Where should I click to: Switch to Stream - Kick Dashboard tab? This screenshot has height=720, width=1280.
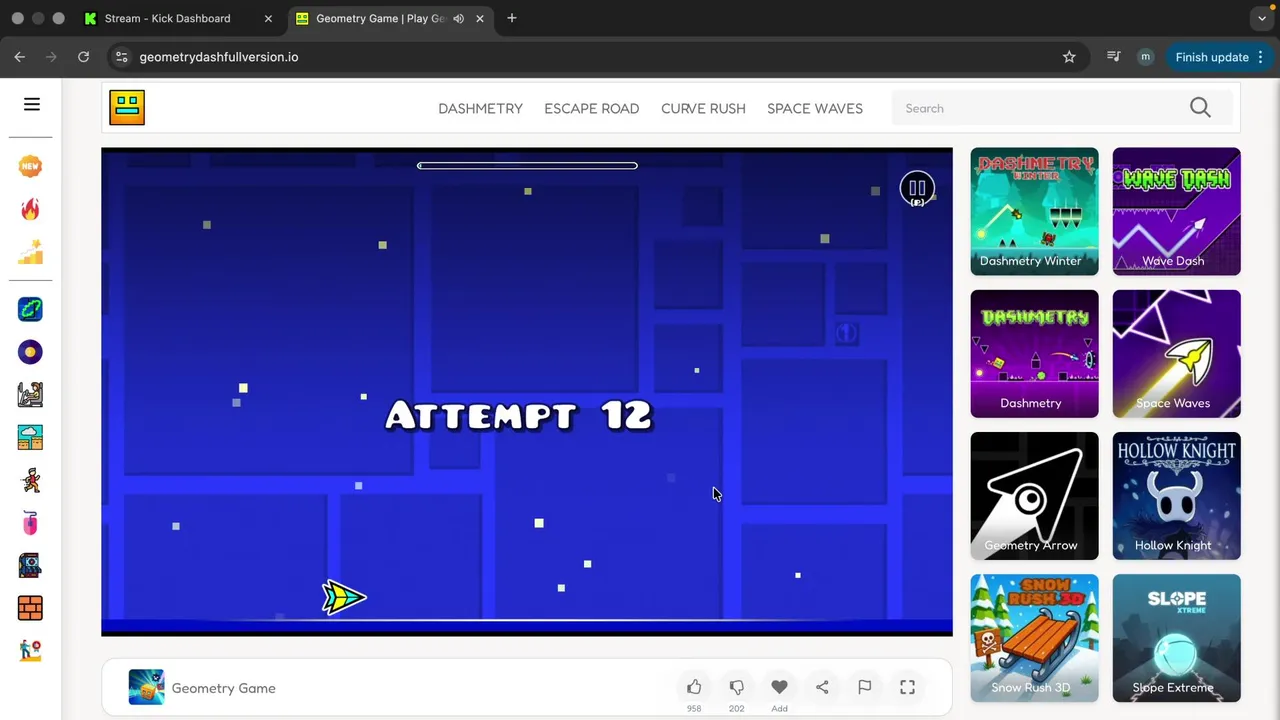180,18
